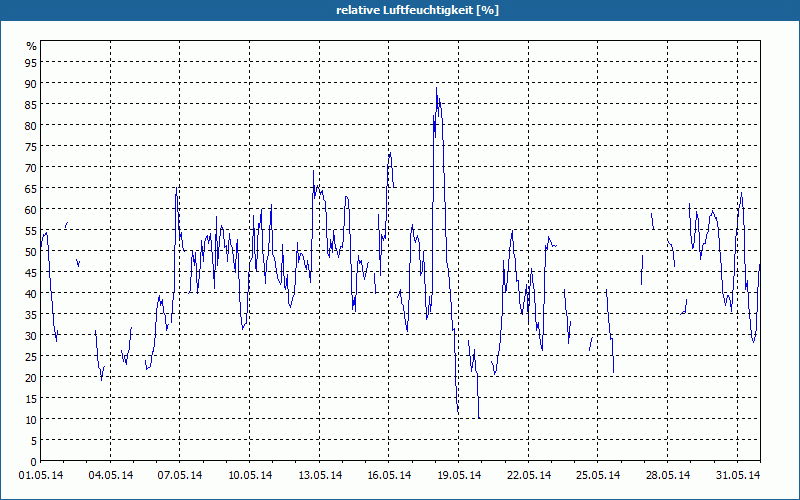This screenshot has height=500, width=800.
Task: Click the highest humidity peak near 18.05.14
Action: pyautogui.click(x=436, y=88)
